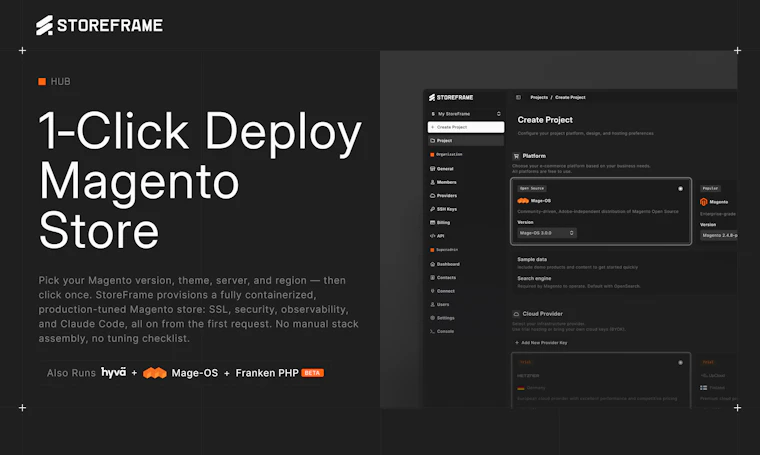This screenshot has width=760, height=455.
Task: Click the Platform shopping cart icon
Action: [516, 156]
